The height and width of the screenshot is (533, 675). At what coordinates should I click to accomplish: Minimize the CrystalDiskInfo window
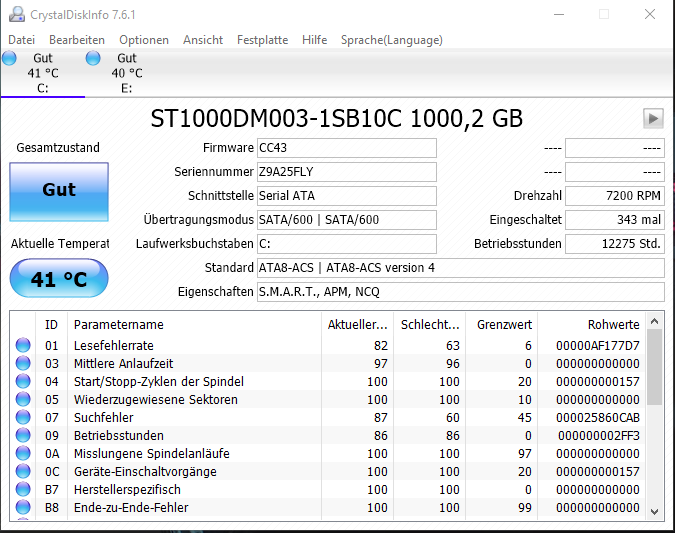point(559,14)
